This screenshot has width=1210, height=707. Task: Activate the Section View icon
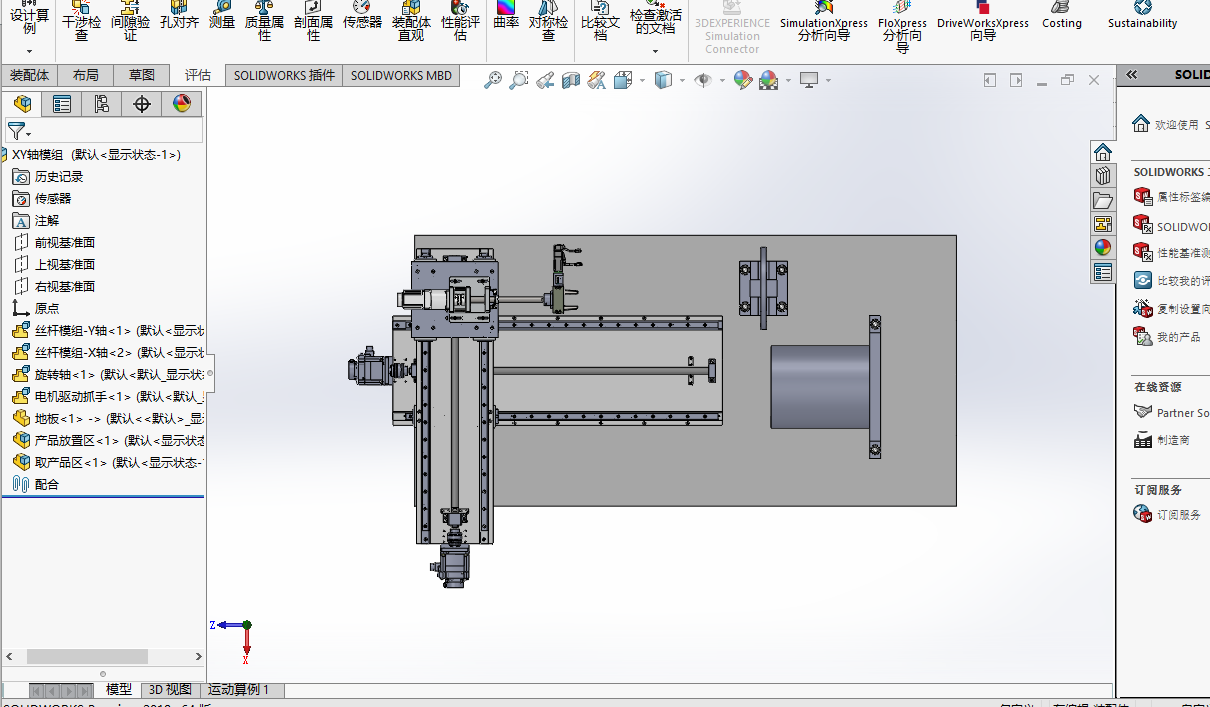click(x=571, y=80)
